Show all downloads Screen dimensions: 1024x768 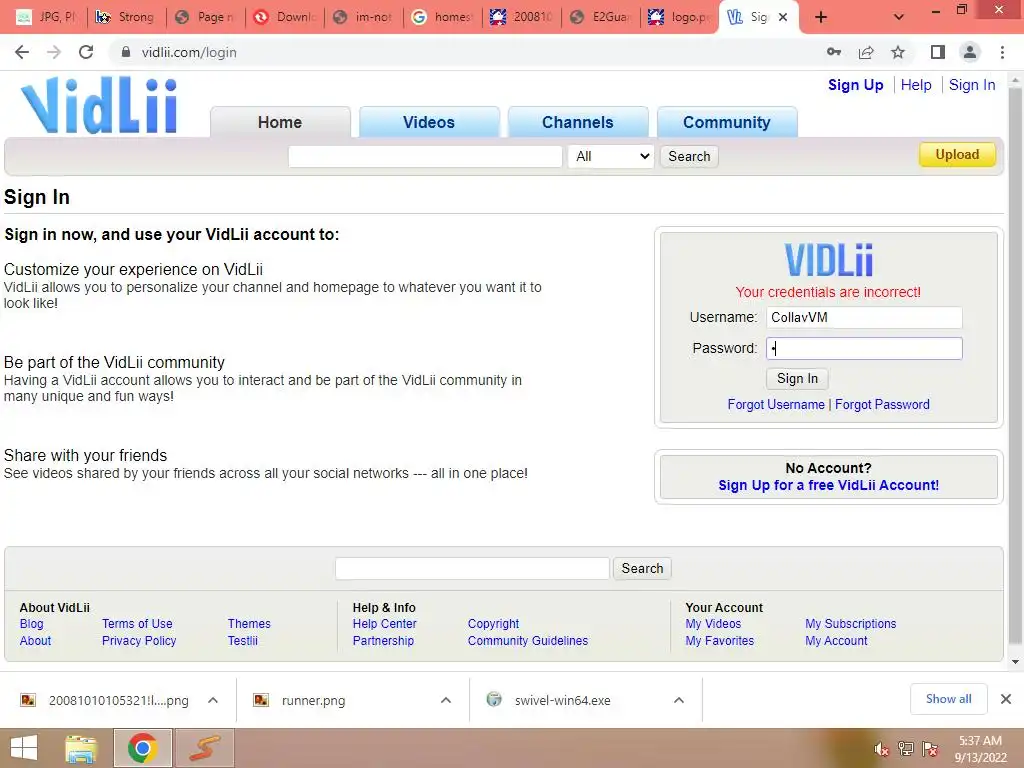click(948, 699)
